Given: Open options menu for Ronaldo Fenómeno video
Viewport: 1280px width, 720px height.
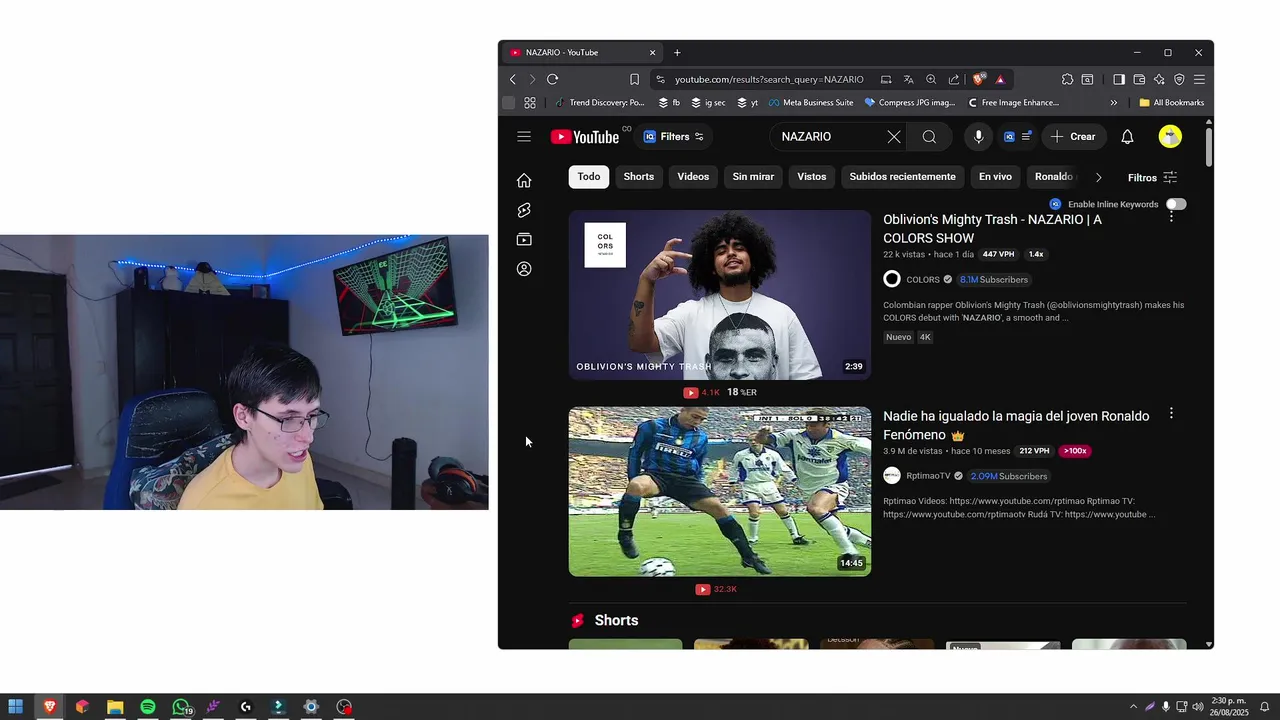Looking at the screenshot, I should [x=1171, y=414].
